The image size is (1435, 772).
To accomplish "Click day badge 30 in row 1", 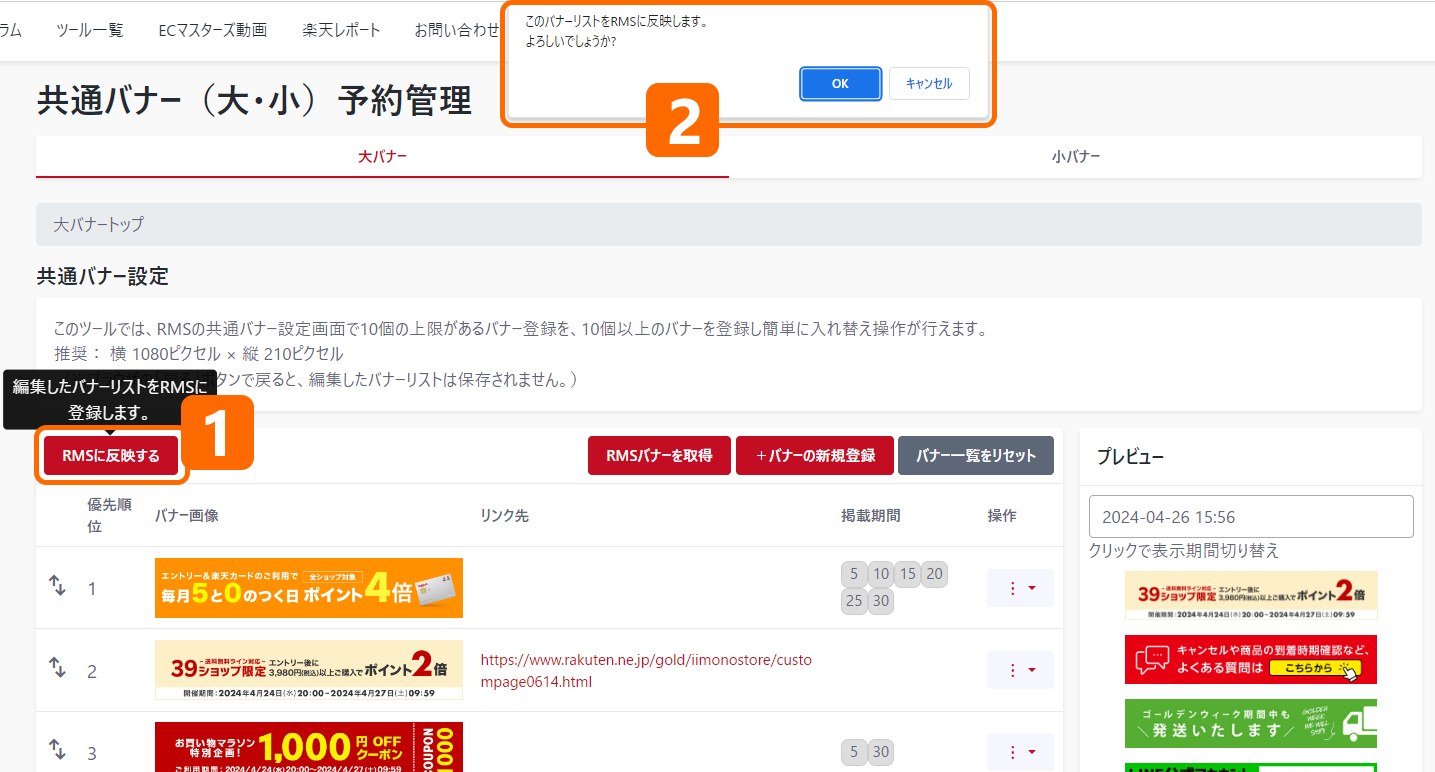I will click(880, 602).
